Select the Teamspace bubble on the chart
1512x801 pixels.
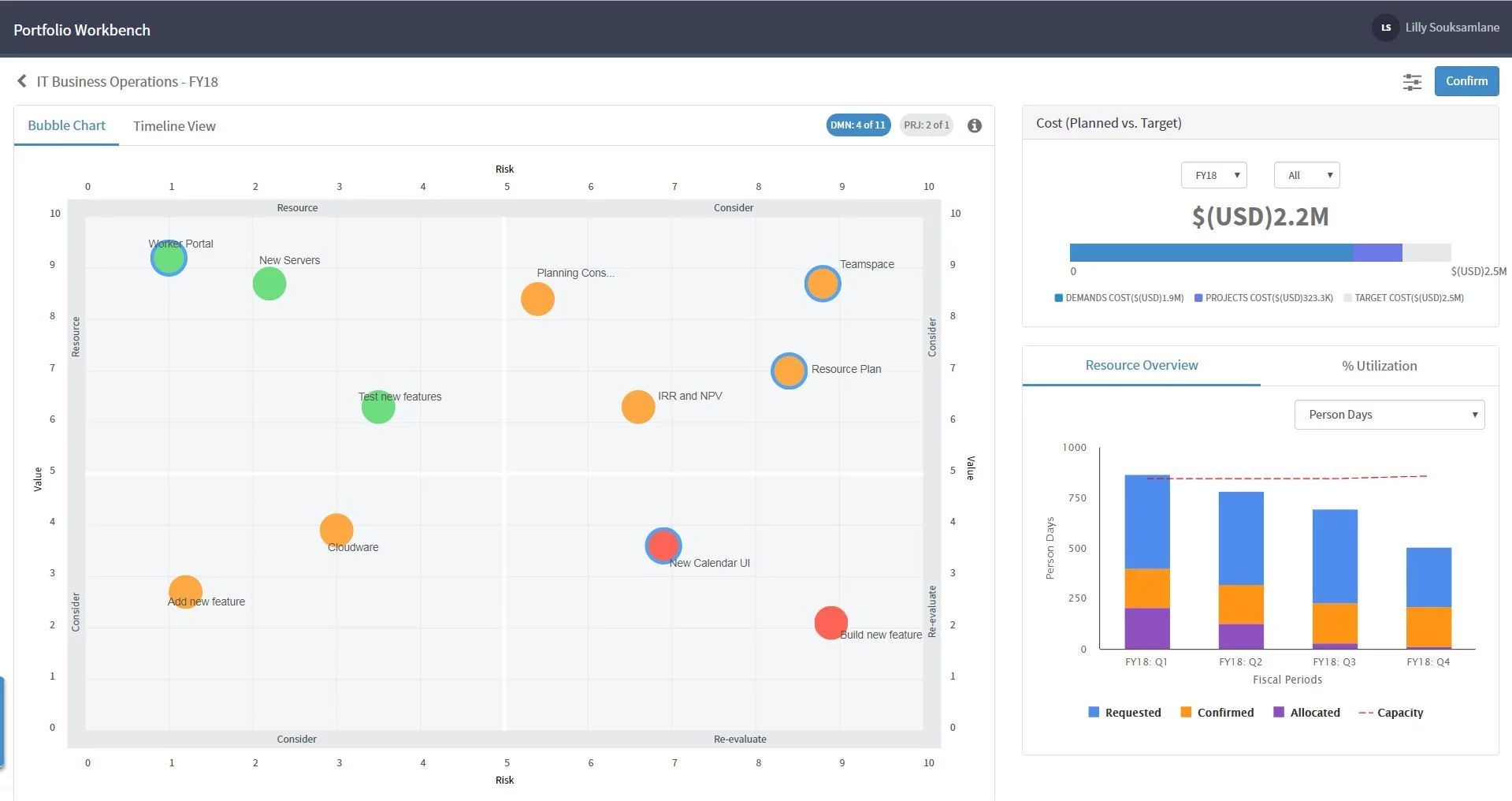pyautogui.click(x=822, y=283)
